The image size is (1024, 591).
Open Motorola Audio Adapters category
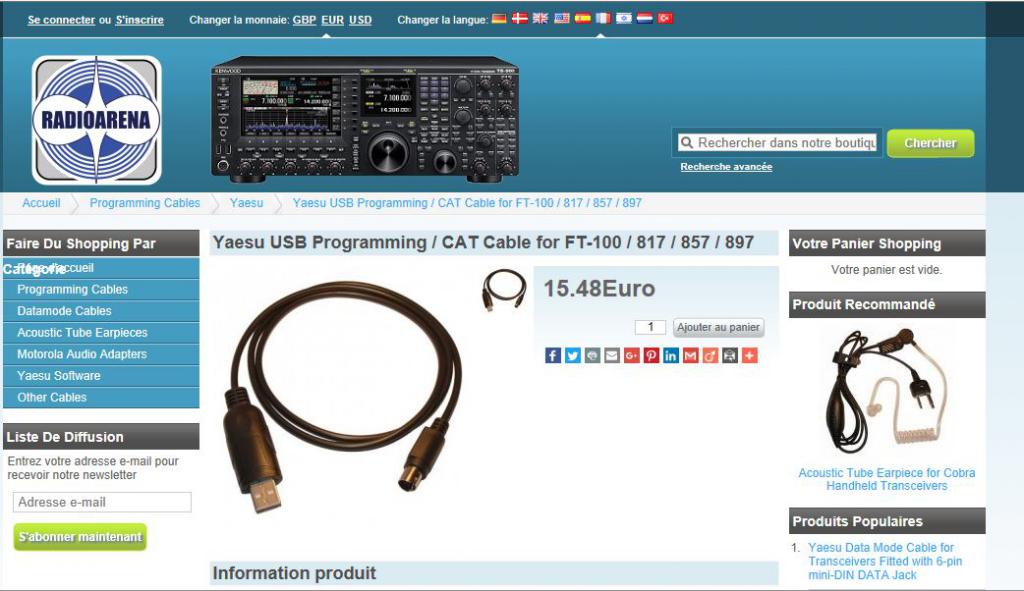101,354
